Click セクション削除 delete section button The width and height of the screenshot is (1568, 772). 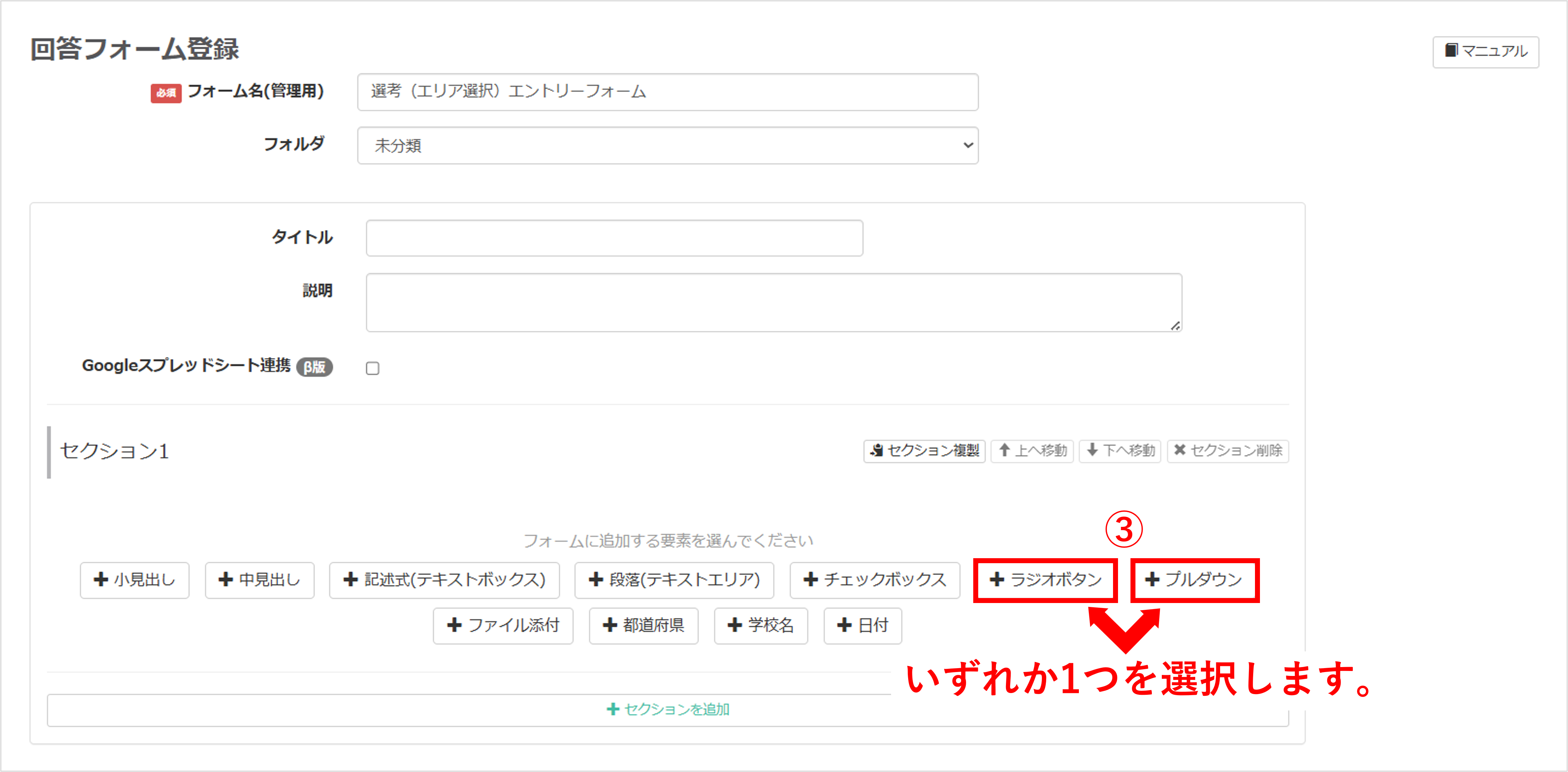pos(1228,451)
